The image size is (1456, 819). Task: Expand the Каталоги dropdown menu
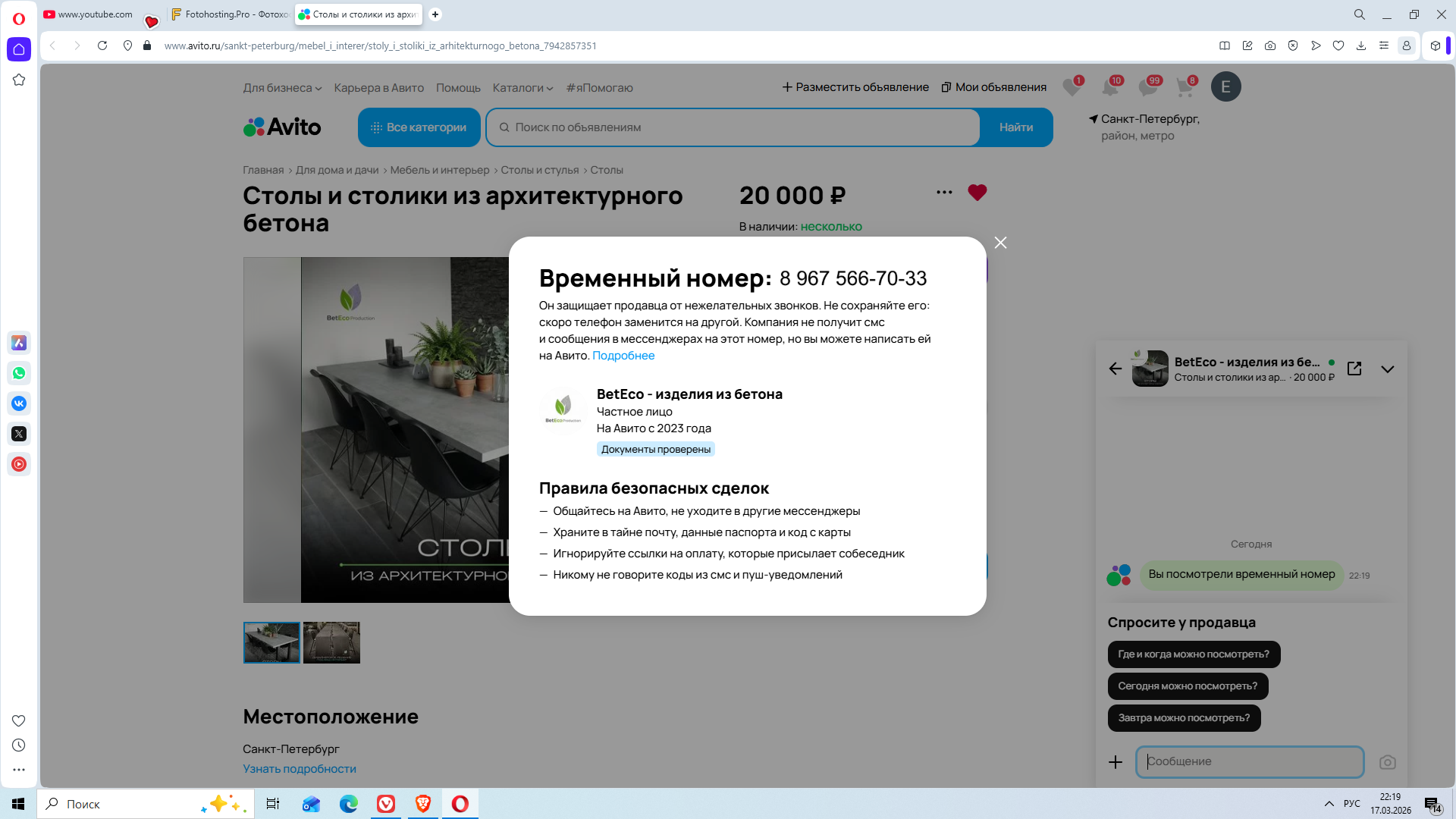tap(522, 88)
